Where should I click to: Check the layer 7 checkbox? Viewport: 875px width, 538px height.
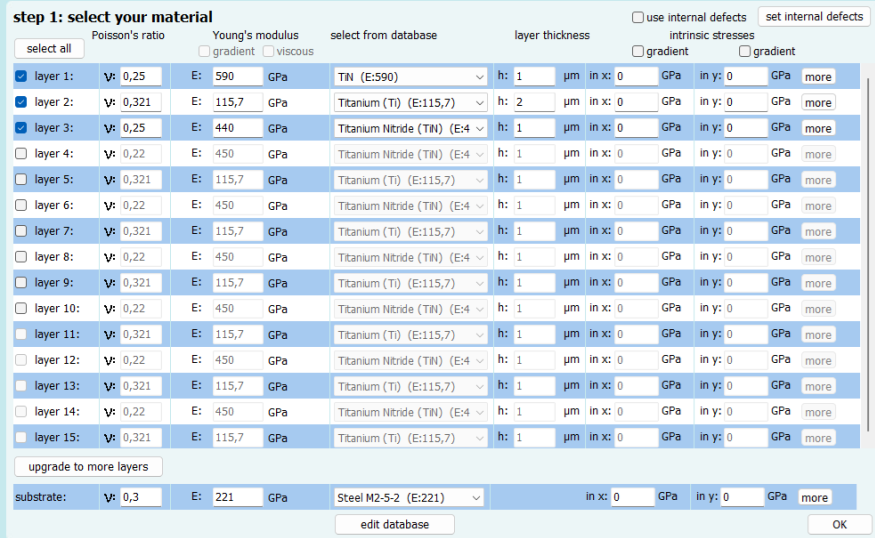point(22,231)
